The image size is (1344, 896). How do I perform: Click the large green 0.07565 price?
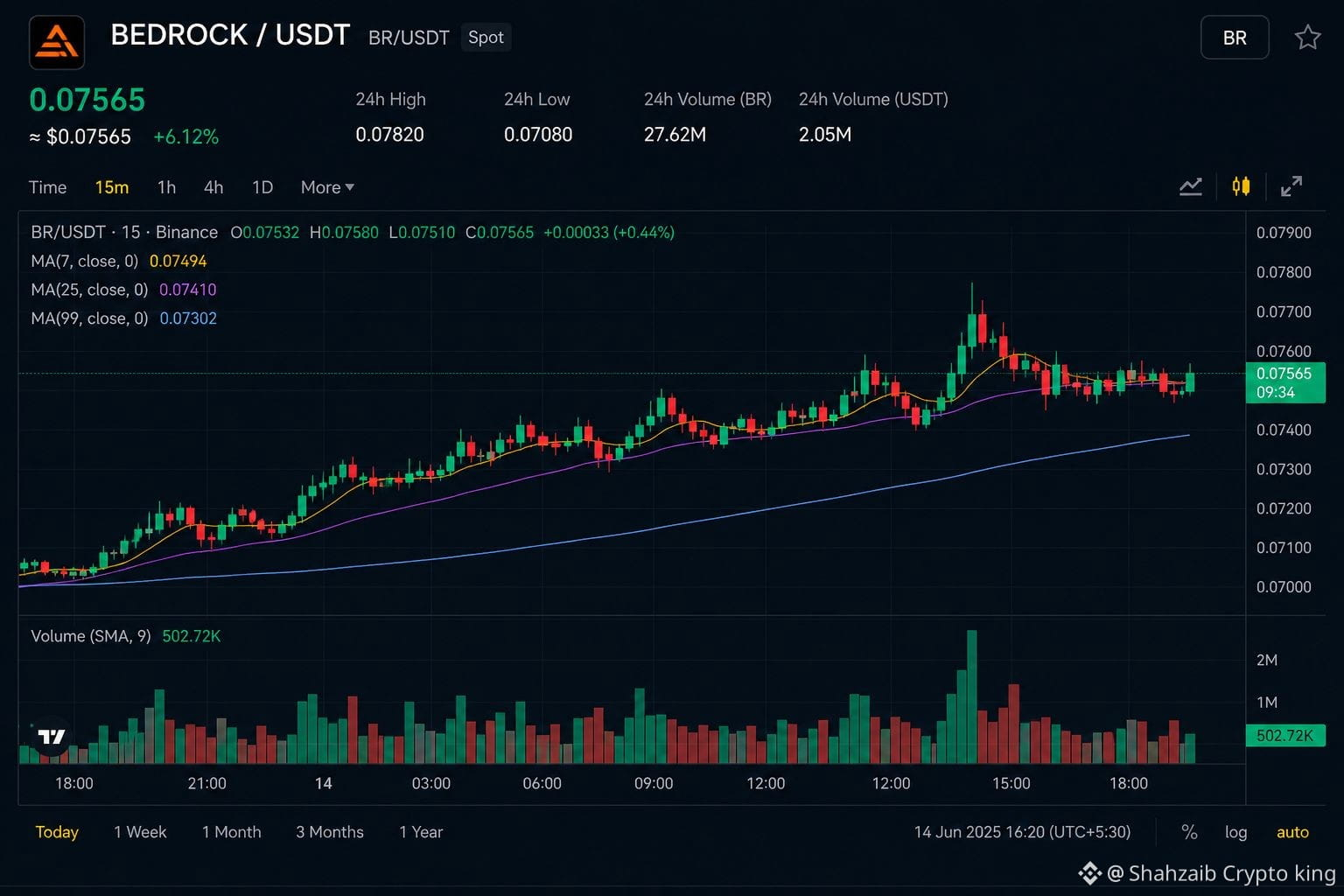point(87,100)
